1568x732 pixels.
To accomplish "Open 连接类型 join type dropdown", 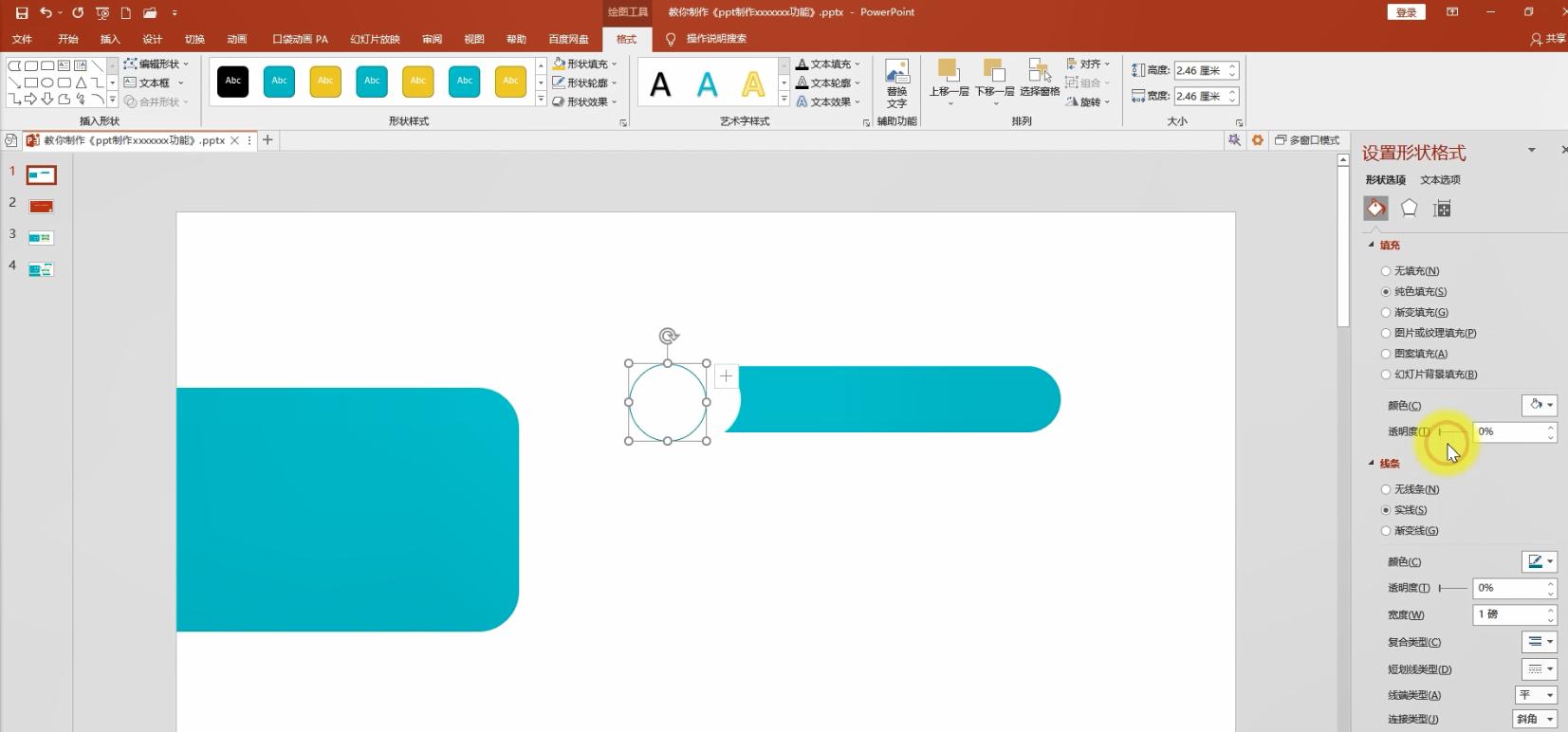I will [1535, 720].
